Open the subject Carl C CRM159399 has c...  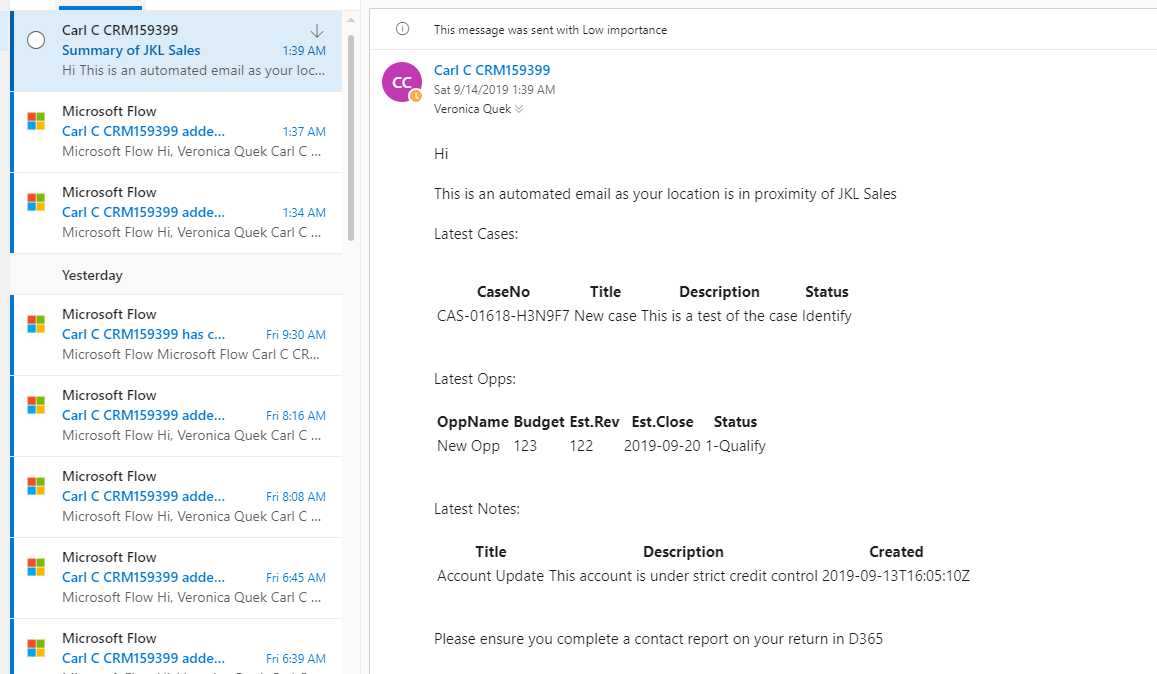(143, 334)
